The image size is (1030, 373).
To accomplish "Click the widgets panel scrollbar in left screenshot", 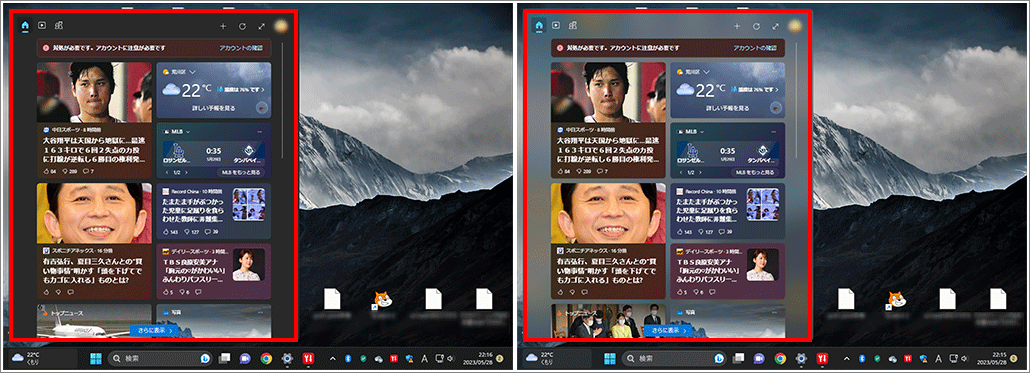I will point(282,100).
